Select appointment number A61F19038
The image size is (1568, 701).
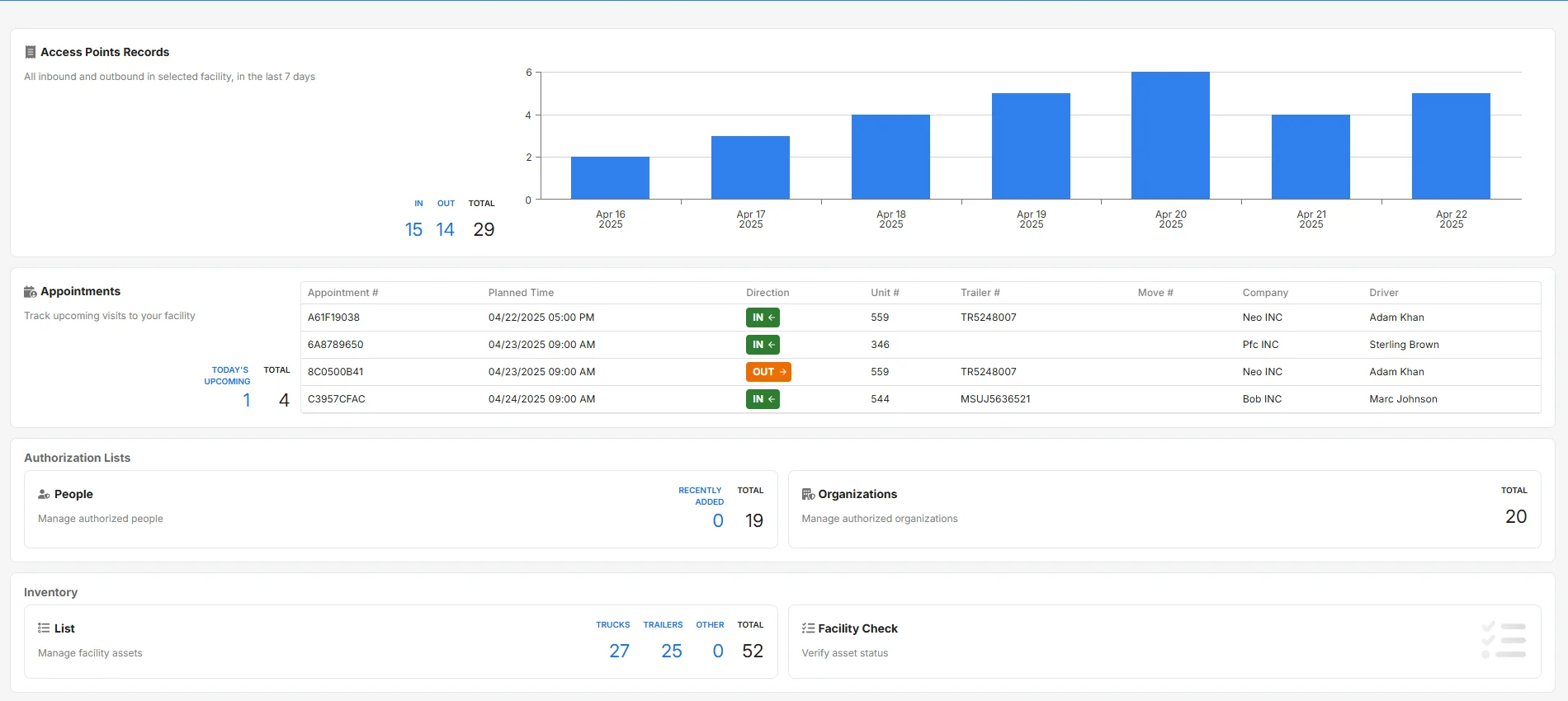pyautogui.click(x=333, y=318)
